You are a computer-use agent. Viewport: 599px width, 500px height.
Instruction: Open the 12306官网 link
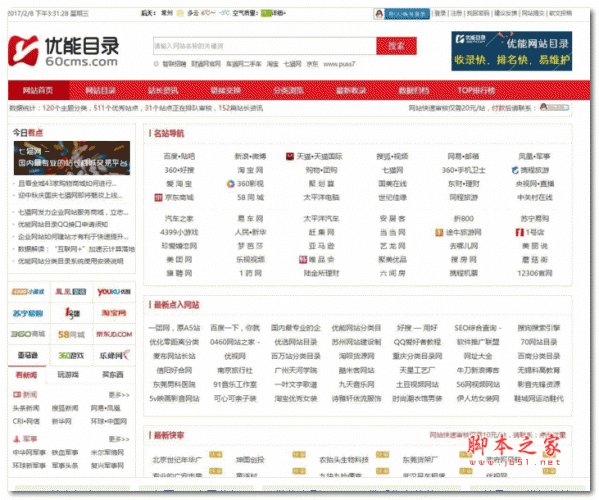point(535,273)
